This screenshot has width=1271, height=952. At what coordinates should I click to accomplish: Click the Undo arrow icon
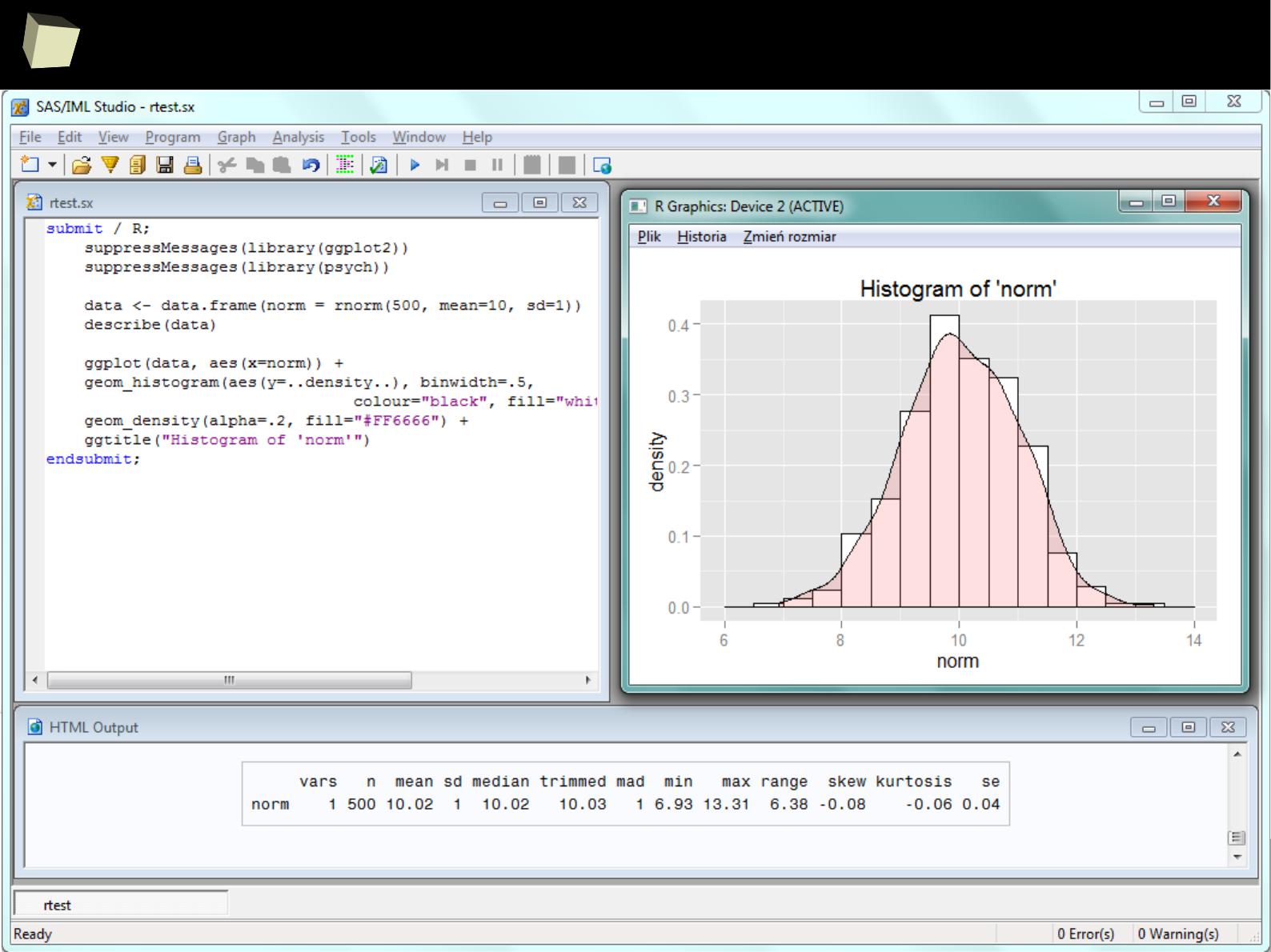(x=310, y=165)
